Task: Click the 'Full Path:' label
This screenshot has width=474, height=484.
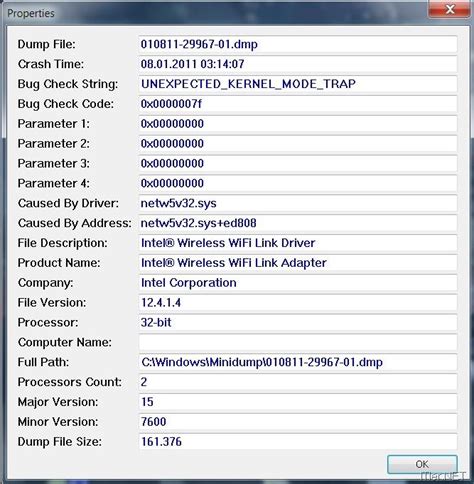Action: [x=43, y=362]
